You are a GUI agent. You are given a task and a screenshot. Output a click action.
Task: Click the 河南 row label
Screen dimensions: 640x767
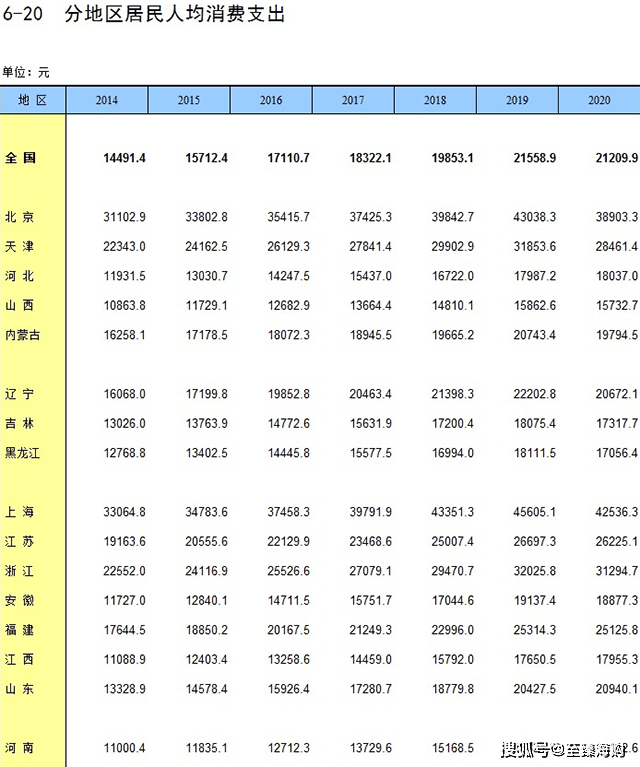20,748
